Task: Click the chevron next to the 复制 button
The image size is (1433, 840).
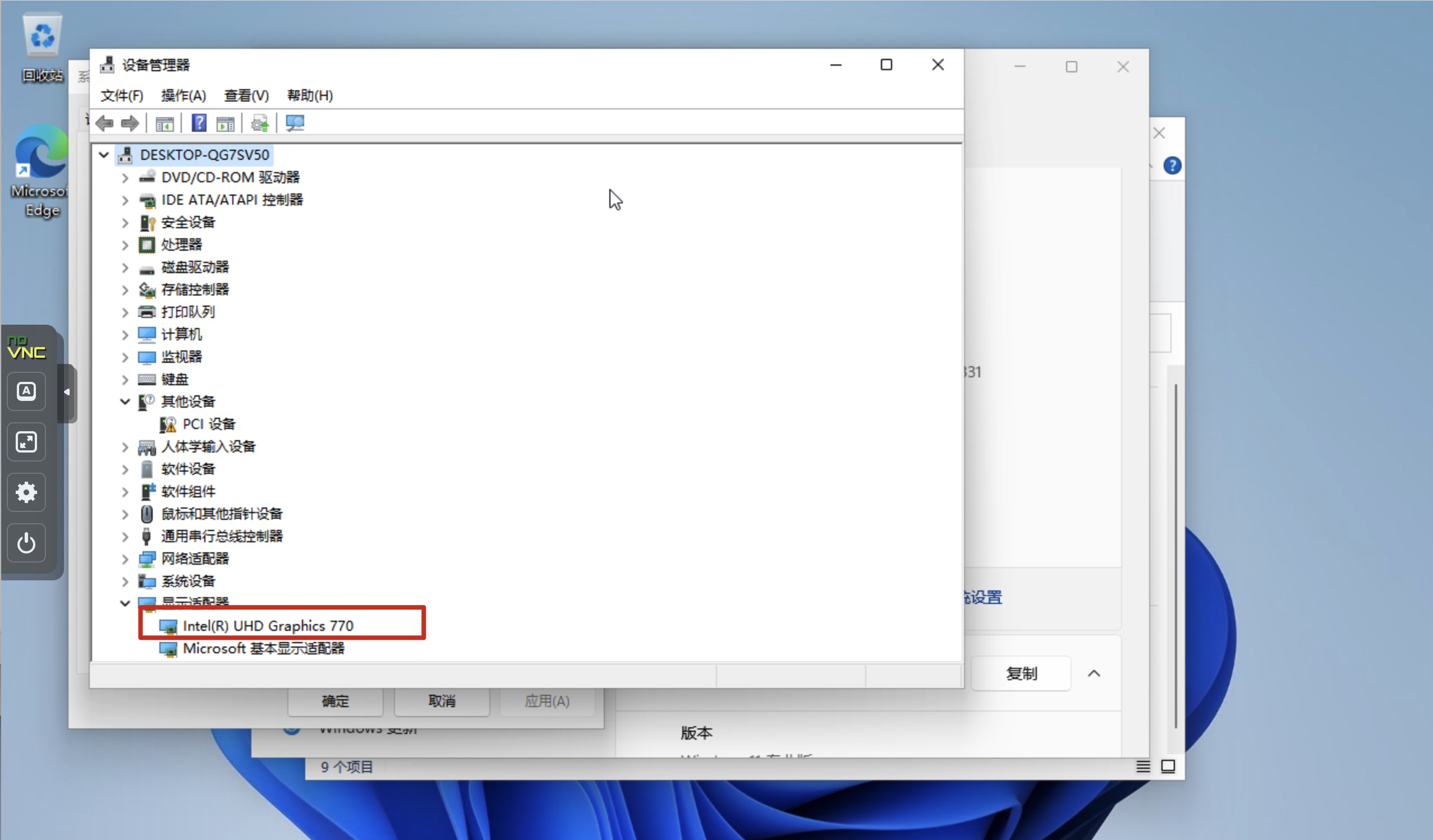Action: click(x=1095, y=673)
